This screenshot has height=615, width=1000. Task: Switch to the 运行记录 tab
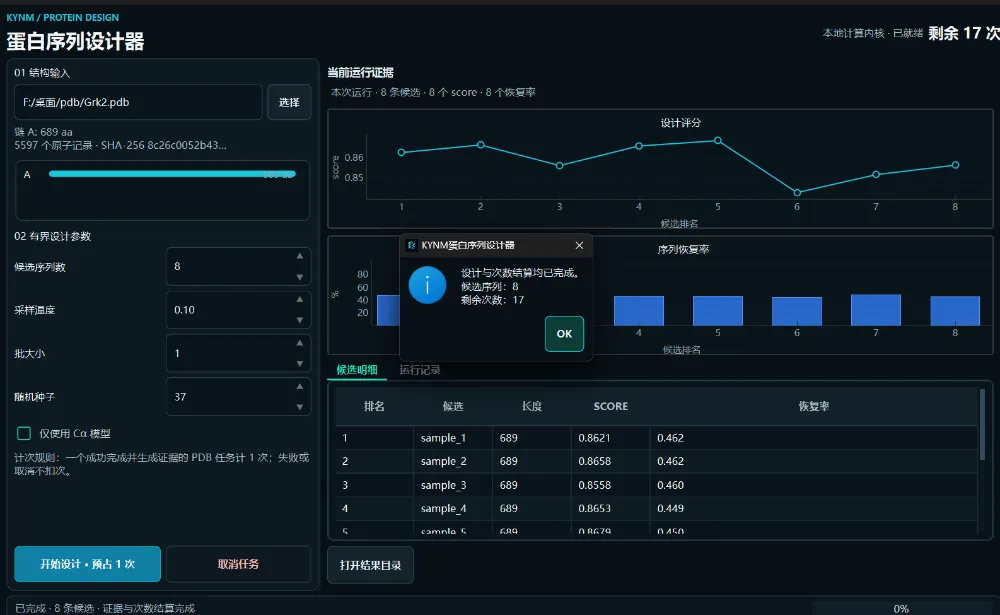(420, 370)
